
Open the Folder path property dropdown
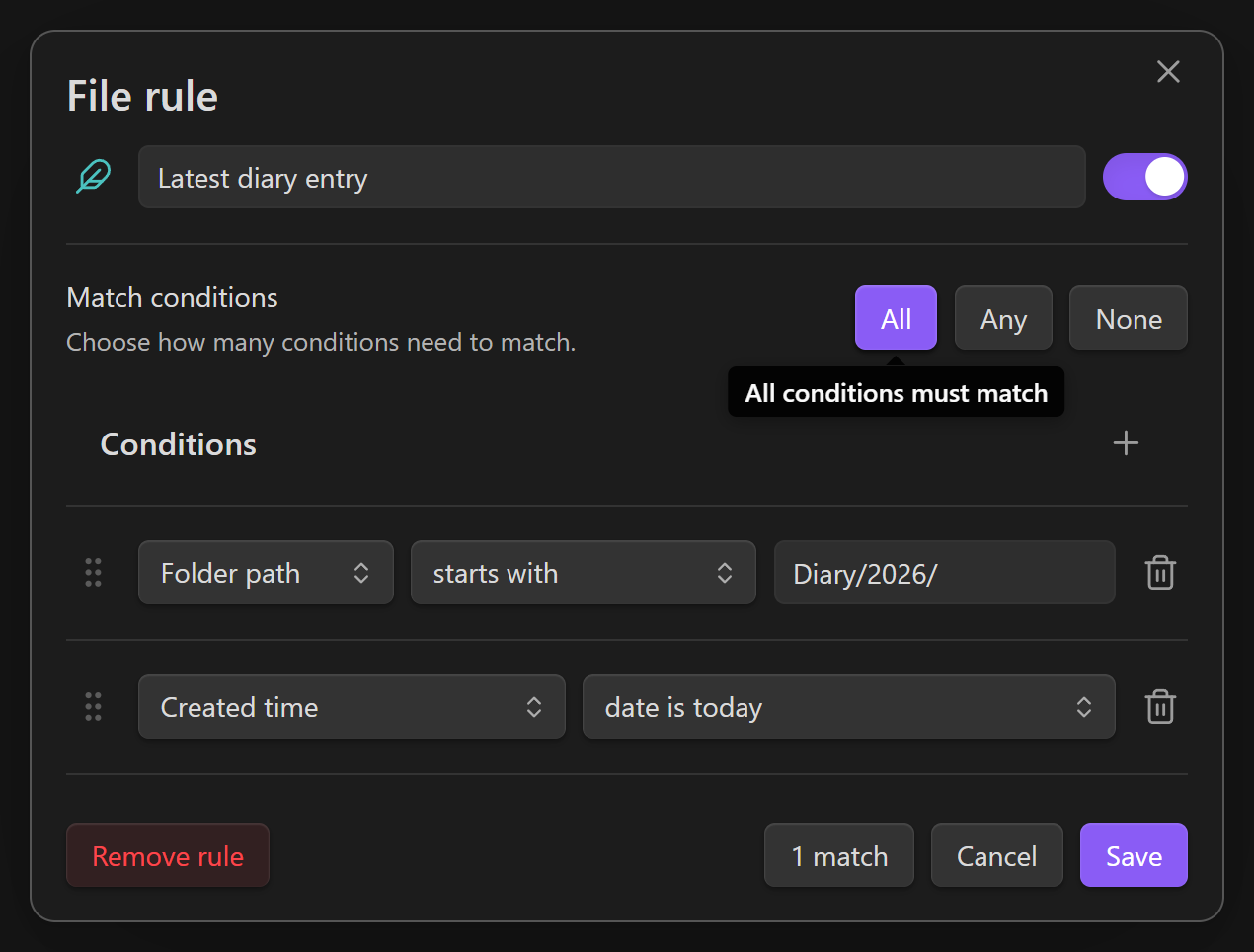pyautogui.click(x=266, y=573)
